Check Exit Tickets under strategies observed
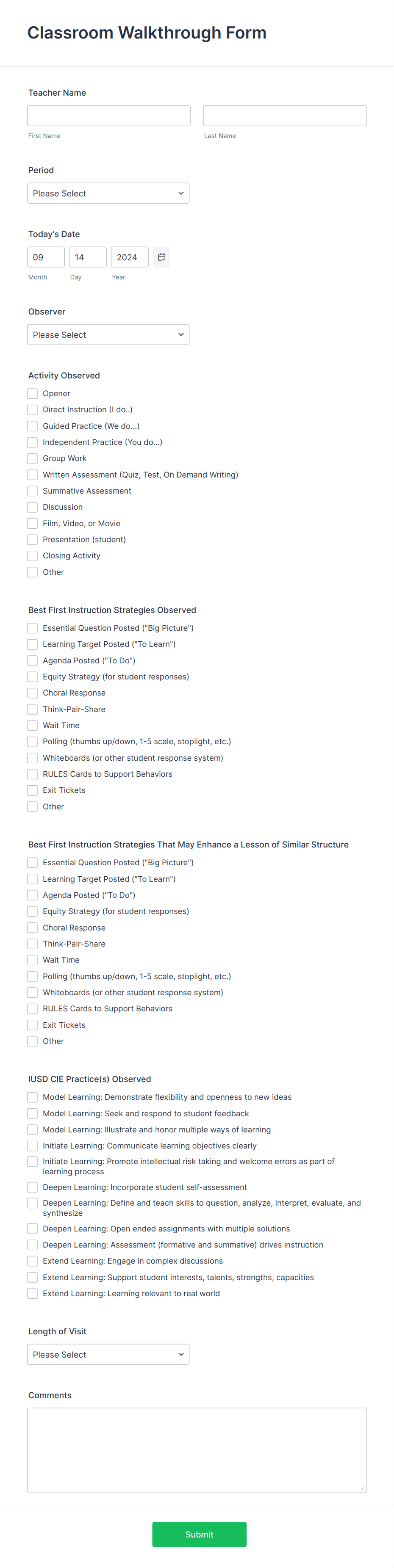This screenshot has height=1568, width=394. (x=32, y=790)
